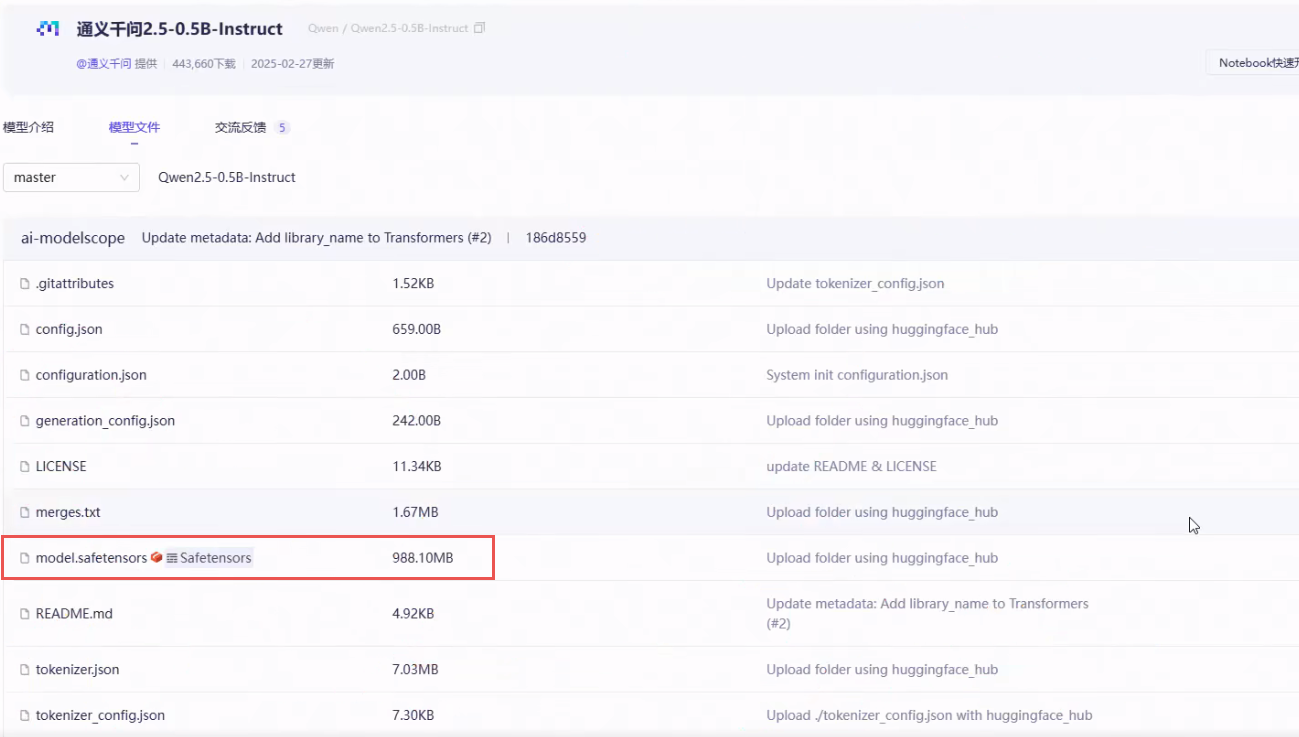Screen dimensions: 1299x737
Task: Click the Qwen / Qwen2.5-0.5B-Instruct path text
Action: tap(388, 28)
